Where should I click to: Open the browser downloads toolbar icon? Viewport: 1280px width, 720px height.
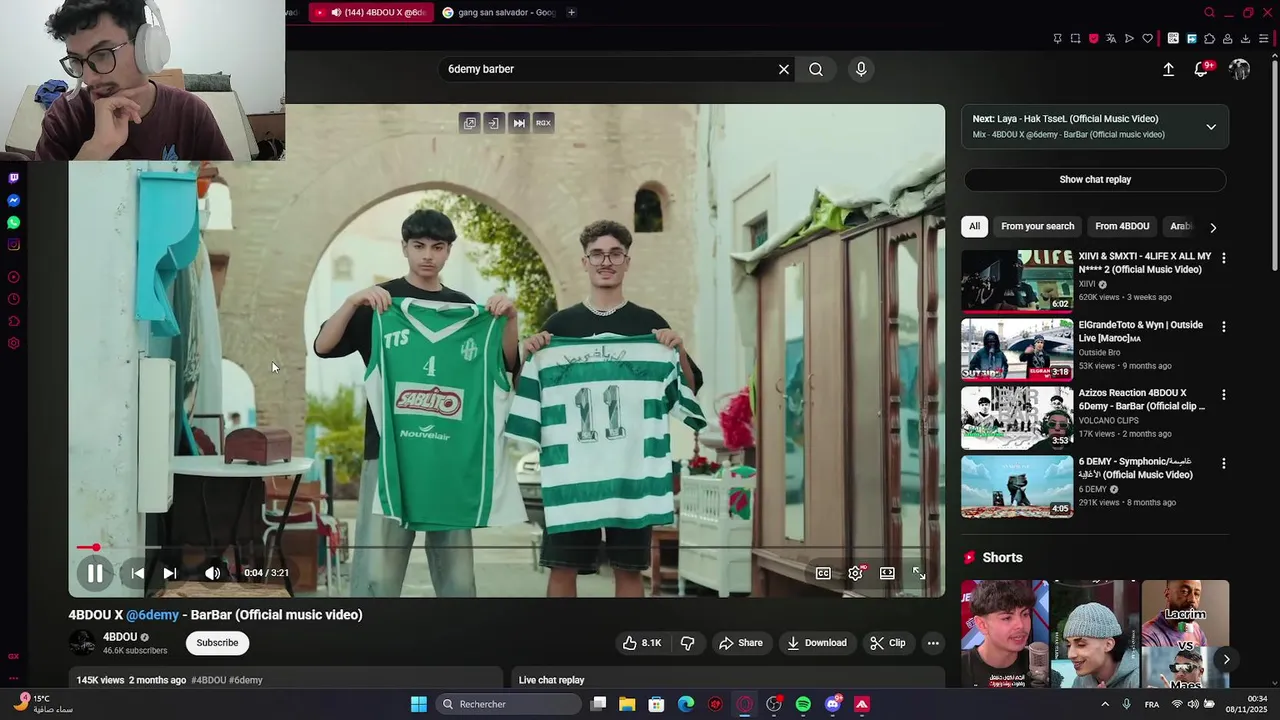pos(1245,39)
